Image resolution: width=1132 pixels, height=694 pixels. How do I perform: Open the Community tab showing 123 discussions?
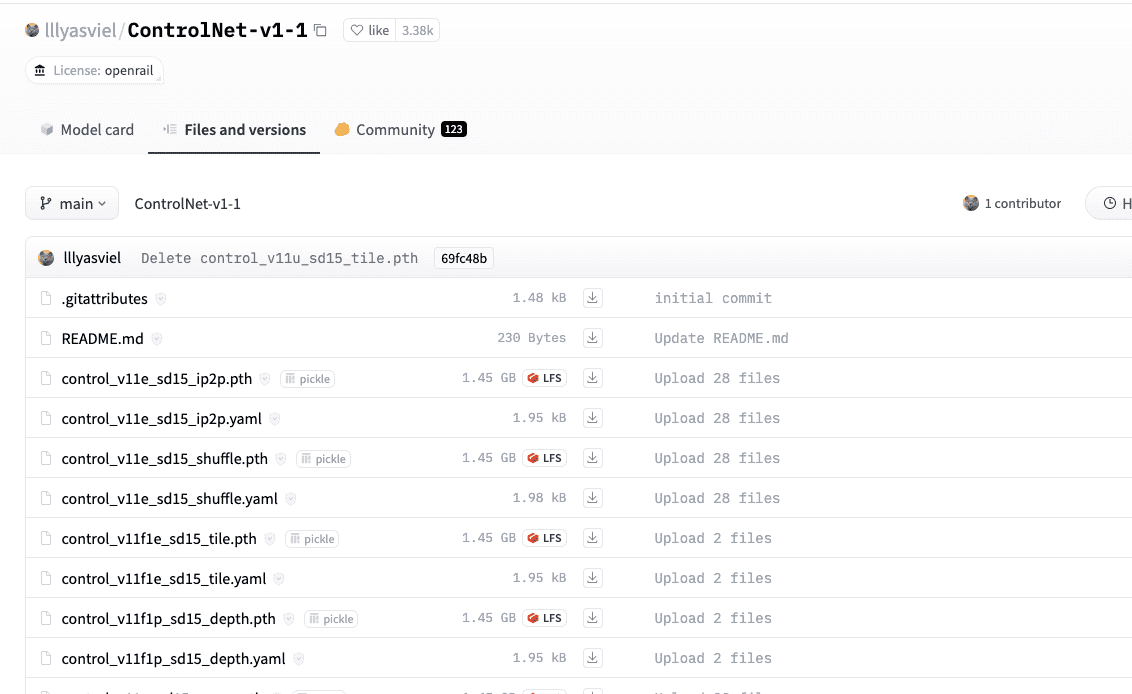click(x=399, y=129)
